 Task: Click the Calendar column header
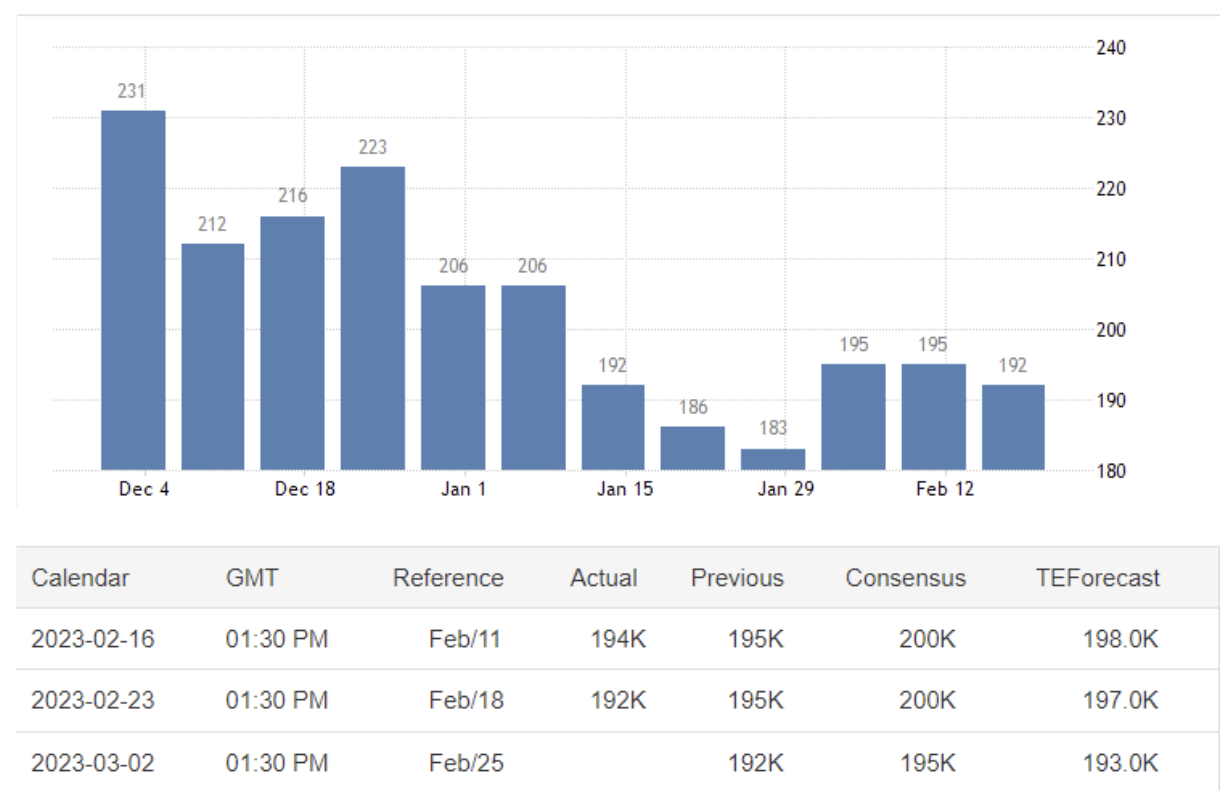click(80, 578)
